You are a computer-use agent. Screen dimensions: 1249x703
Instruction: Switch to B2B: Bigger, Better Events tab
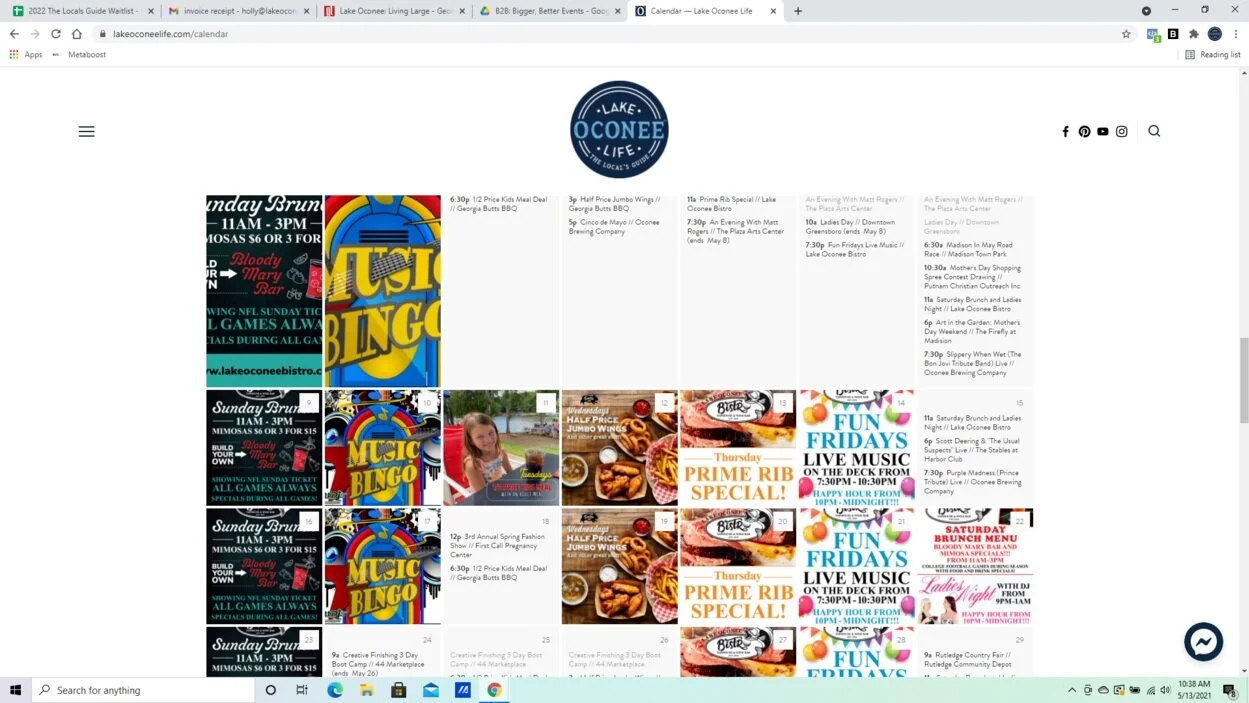pyautogui.click(x=550, y=11)
